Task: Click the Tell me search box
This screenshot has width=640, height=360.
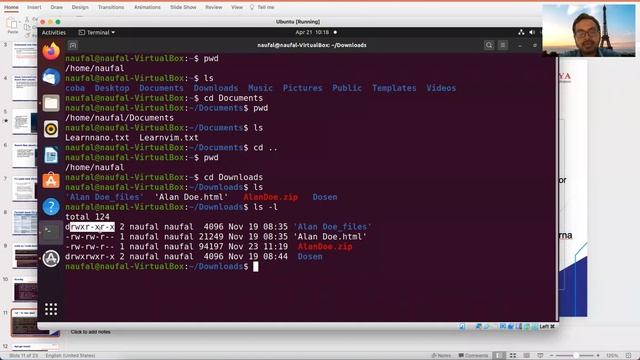Action: 262,7
